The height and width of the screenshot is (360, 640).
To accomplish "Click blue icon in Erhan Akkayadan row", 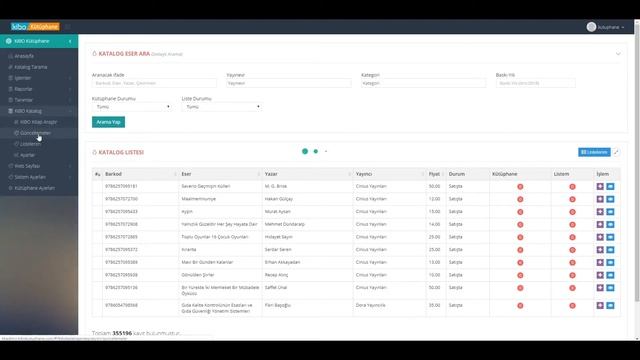I will (610, 262).
